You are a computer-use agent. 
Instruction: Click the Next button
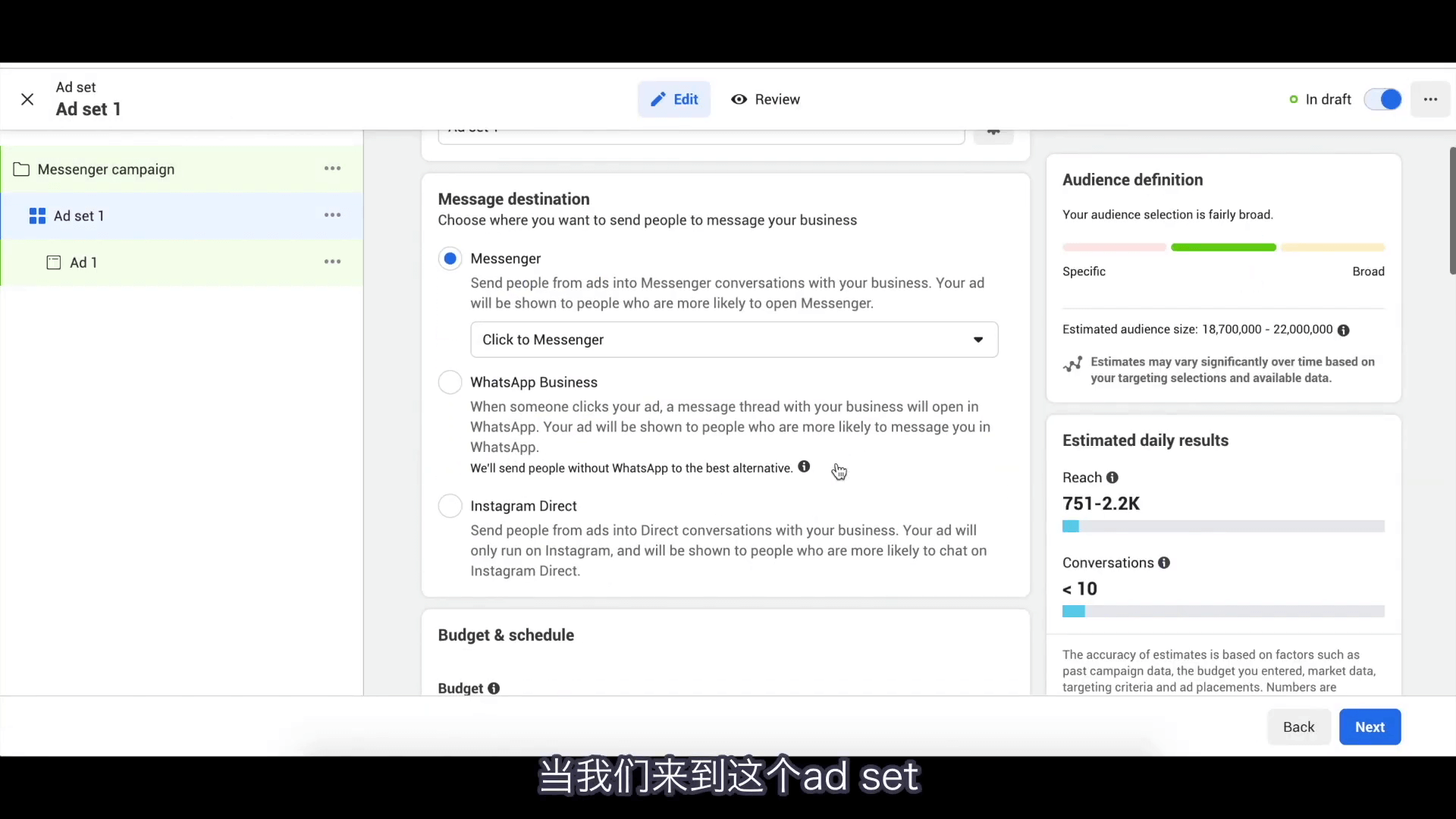point(1370,727)
